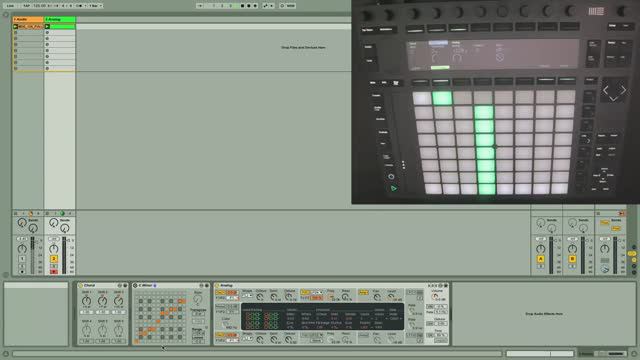Viewport: 640px width, 360px height.
Task: Click the Analog Osc1 enable button
Action: coord(221,292)
